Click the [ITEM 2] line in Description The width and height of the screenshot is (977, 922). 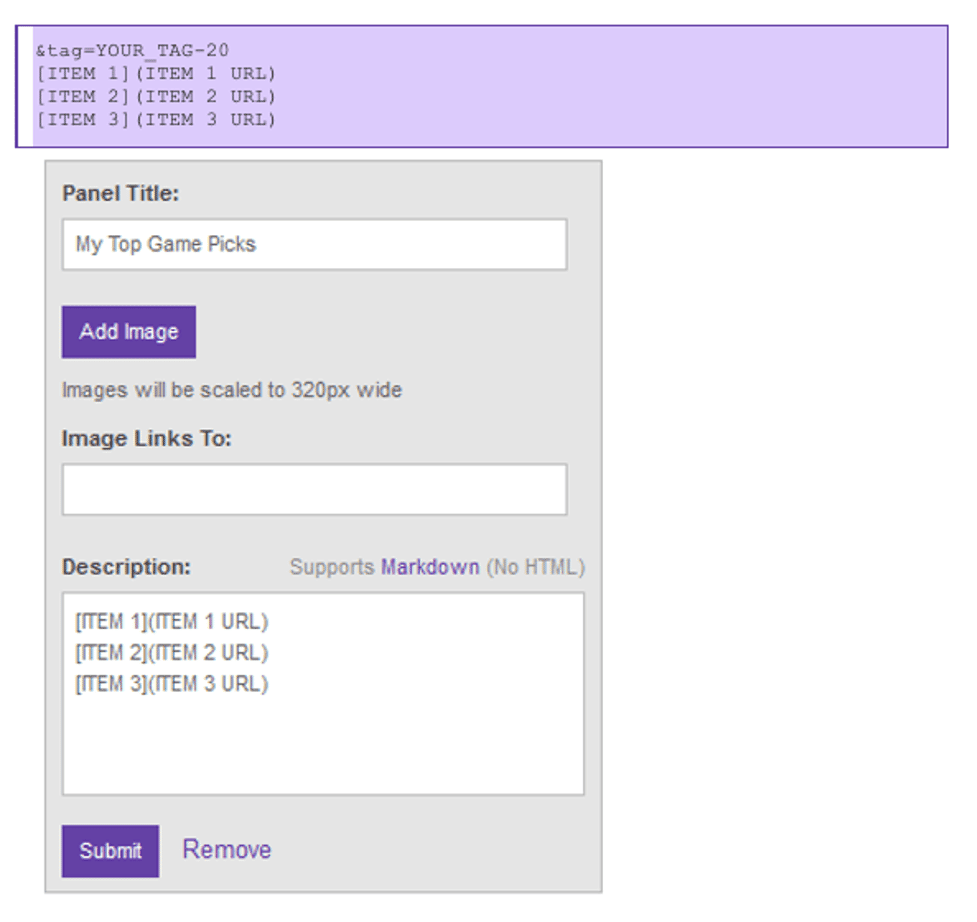(172, 653)
